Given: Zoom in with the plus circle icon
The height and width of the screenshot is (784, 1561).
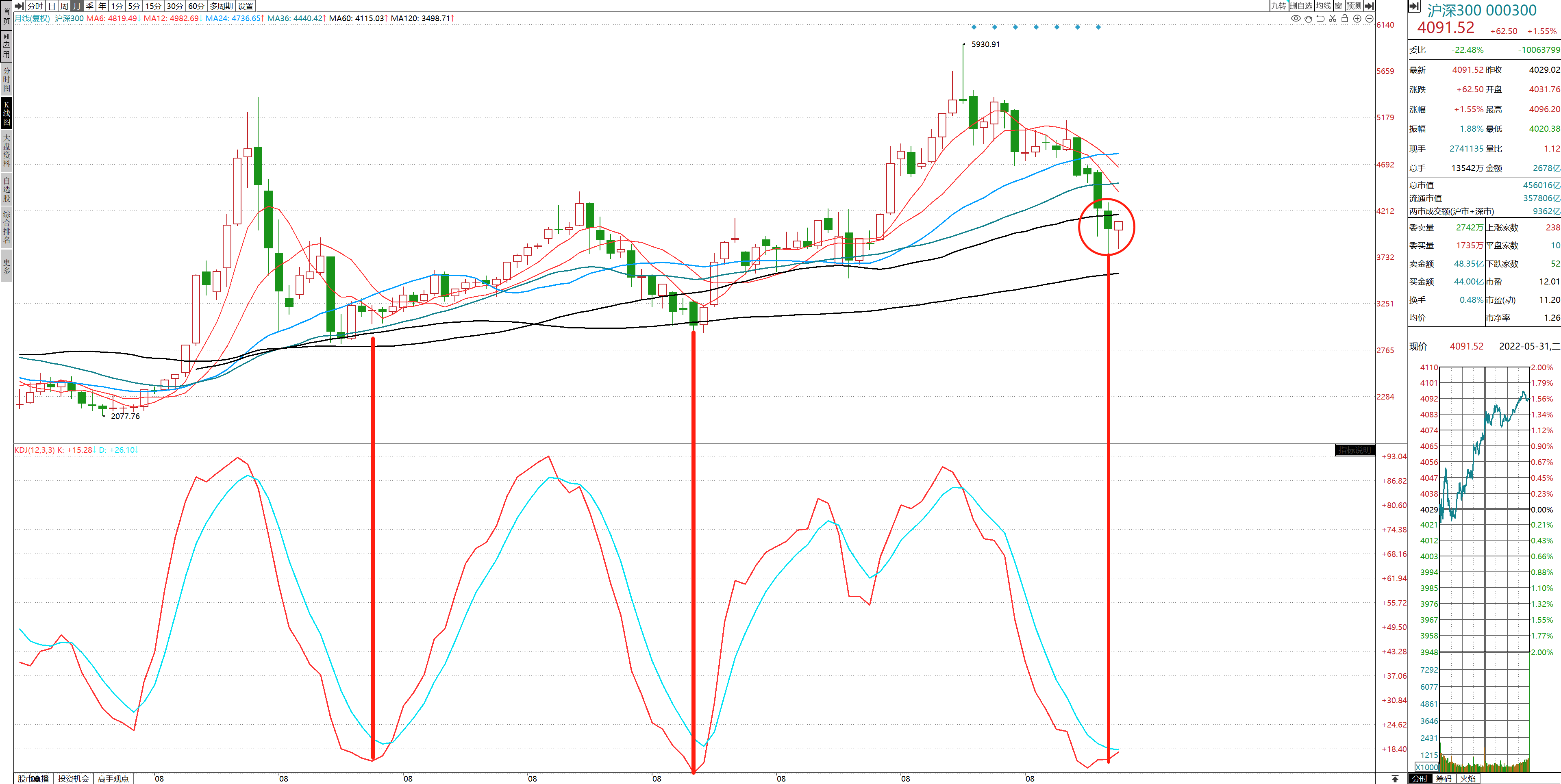Looking at the screenshot, I should click(x=1357, y=19).
